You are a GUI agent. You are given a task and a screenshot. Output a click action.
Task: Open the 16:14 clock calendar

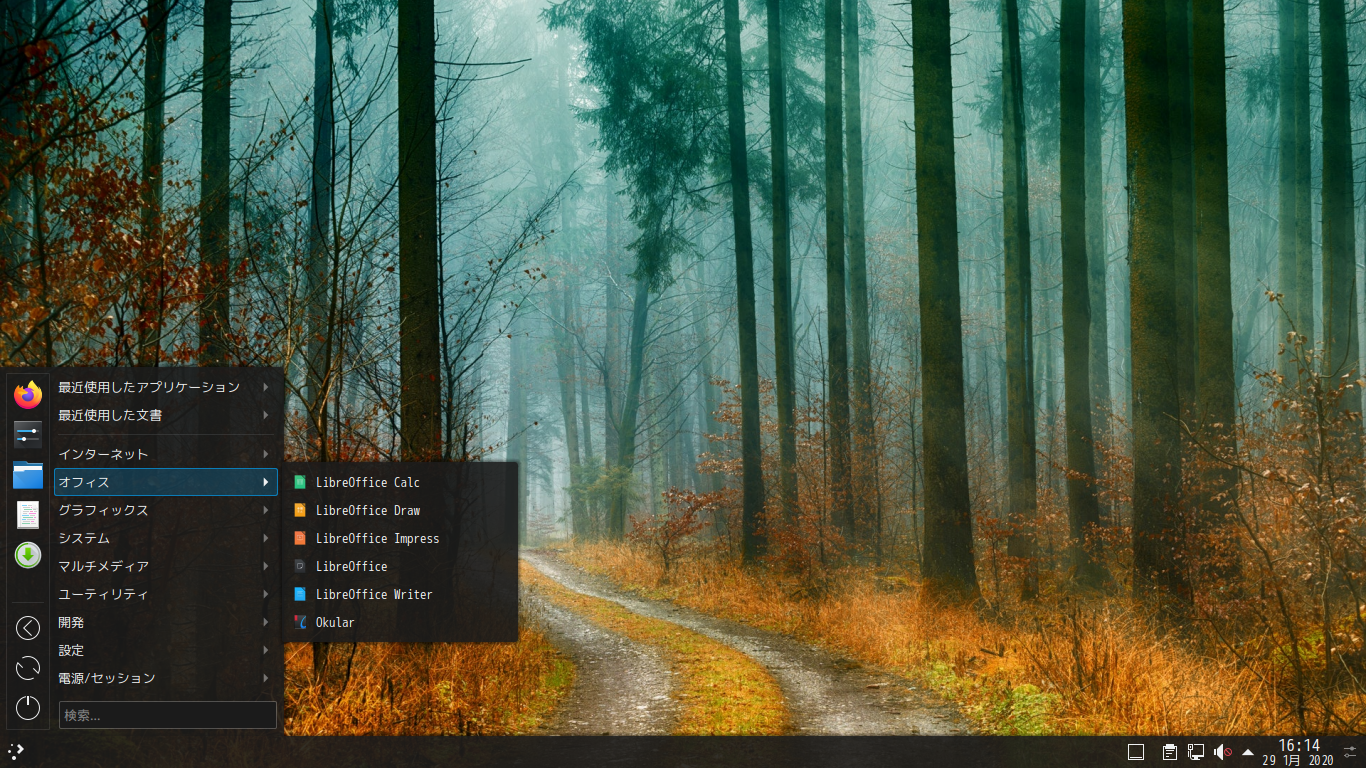point(1298,752)
